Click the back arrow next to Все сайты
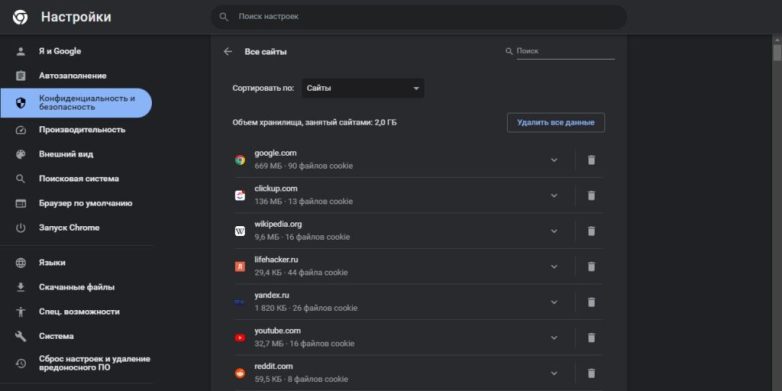Image resolution: width=782 pixels, height=391 pixels. [x=228, y=51]
